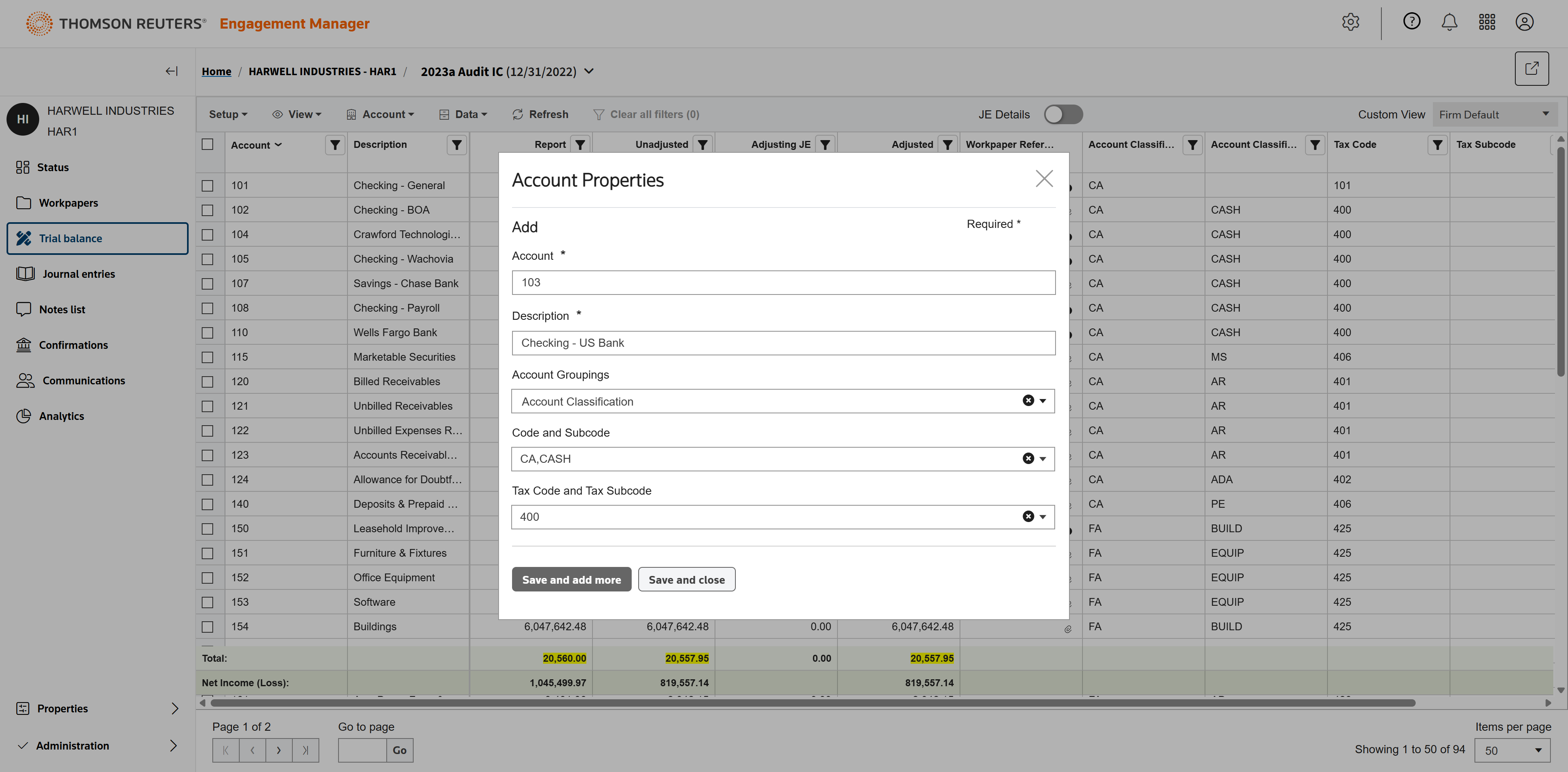Toggle the JE Details switch
This screenshot has width=1568, height=772.
(x=1063, y=114)
